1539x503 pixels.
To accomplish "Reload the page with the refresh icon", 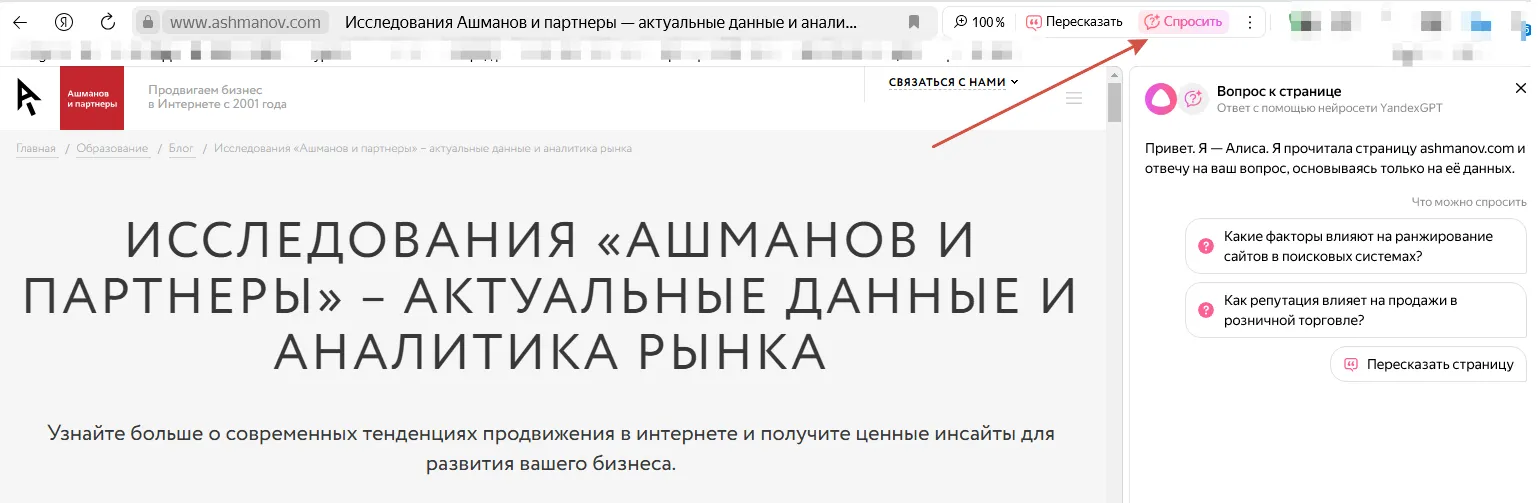I will click(x=108, y=22).
